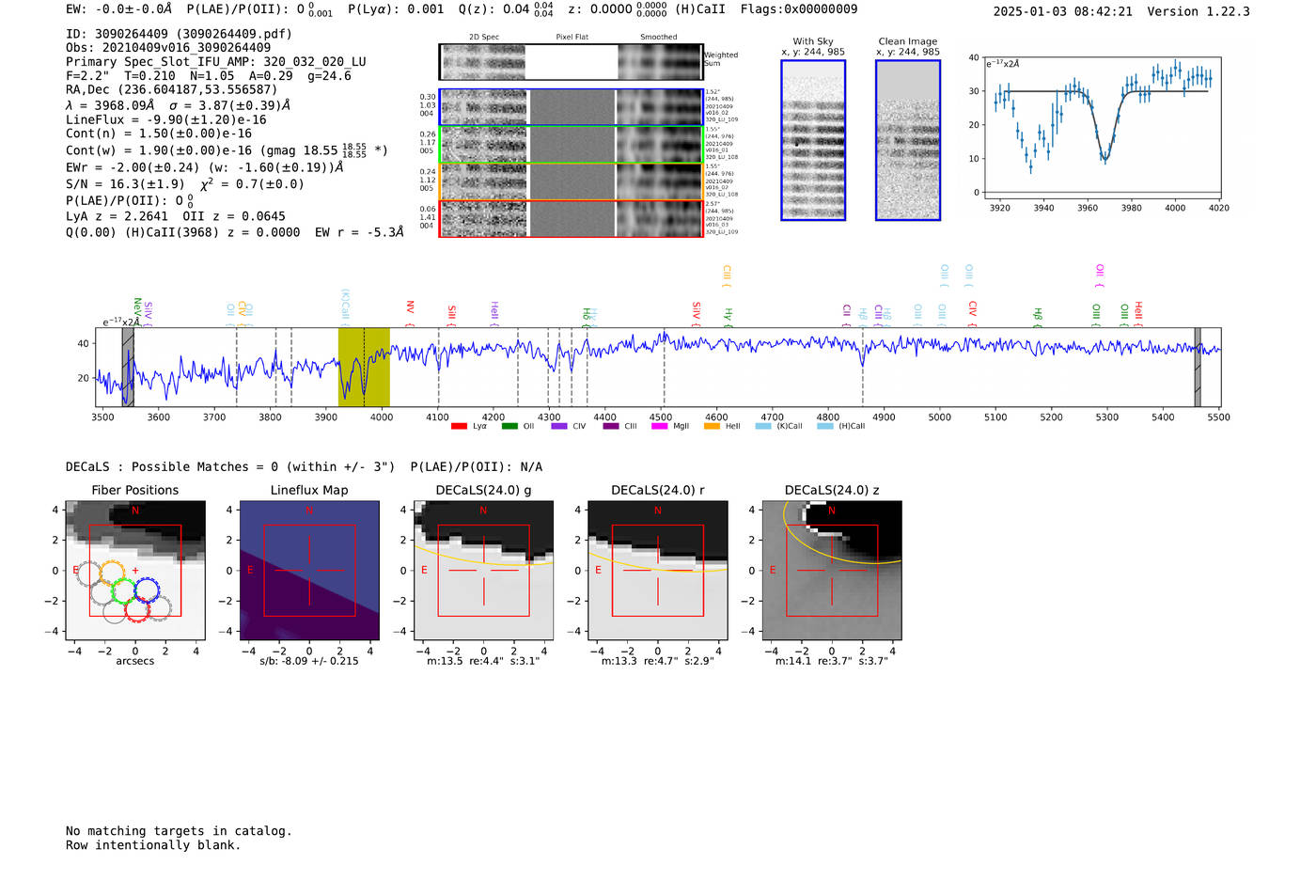Select the red fiber circle in Fiber Positions
Image resolution: width=1316 pixels, height=896 pixels.
[x=137, y=610]
